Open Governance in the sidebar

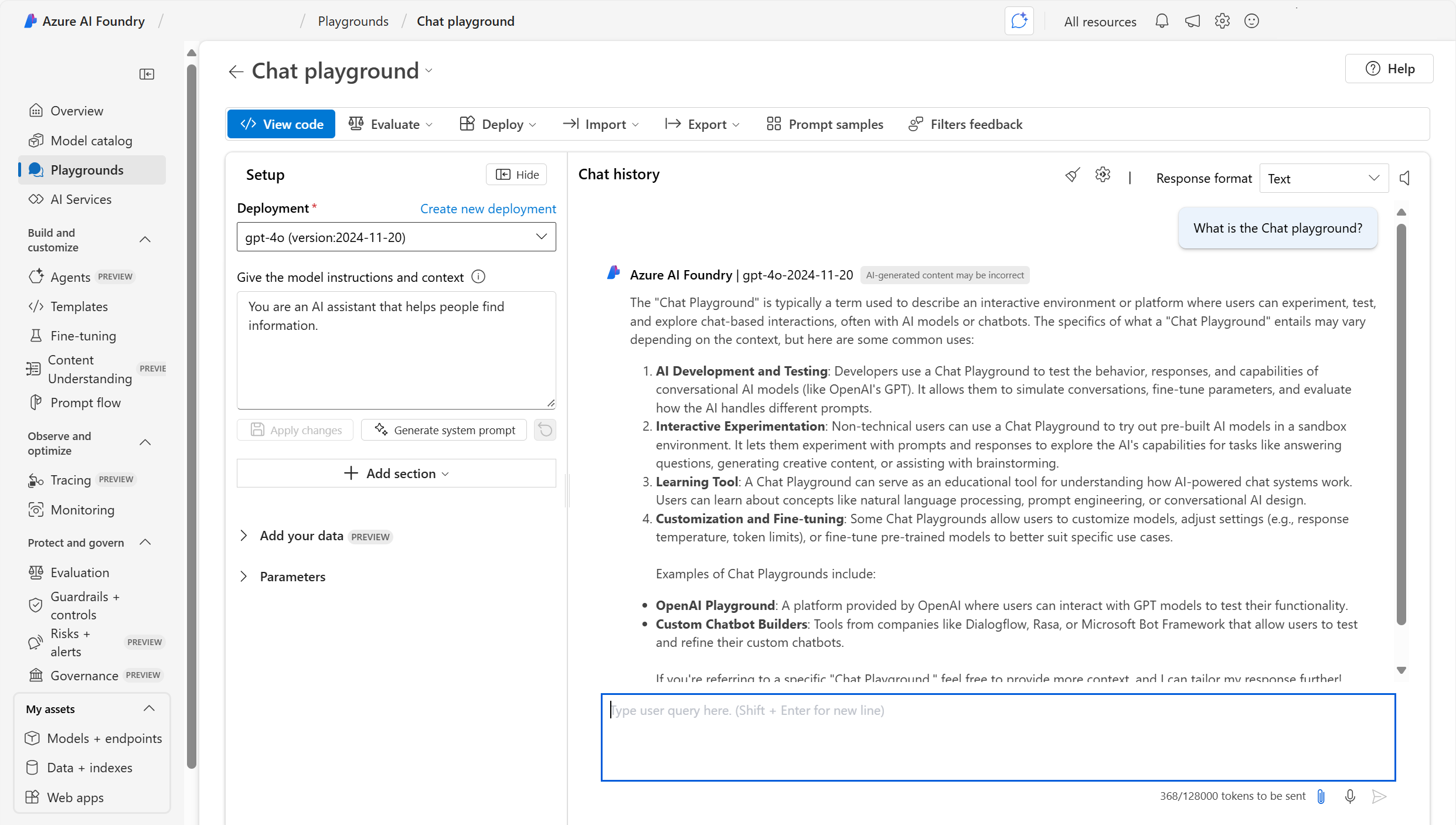pyautogui.click(x=92, y=676)
